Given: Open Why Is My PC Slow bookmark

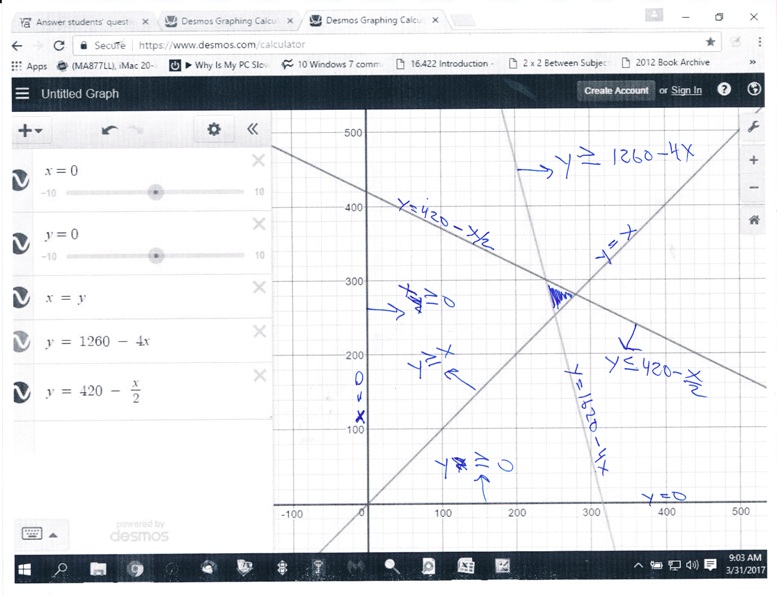Looking at the screenshot, I should 220,65.
